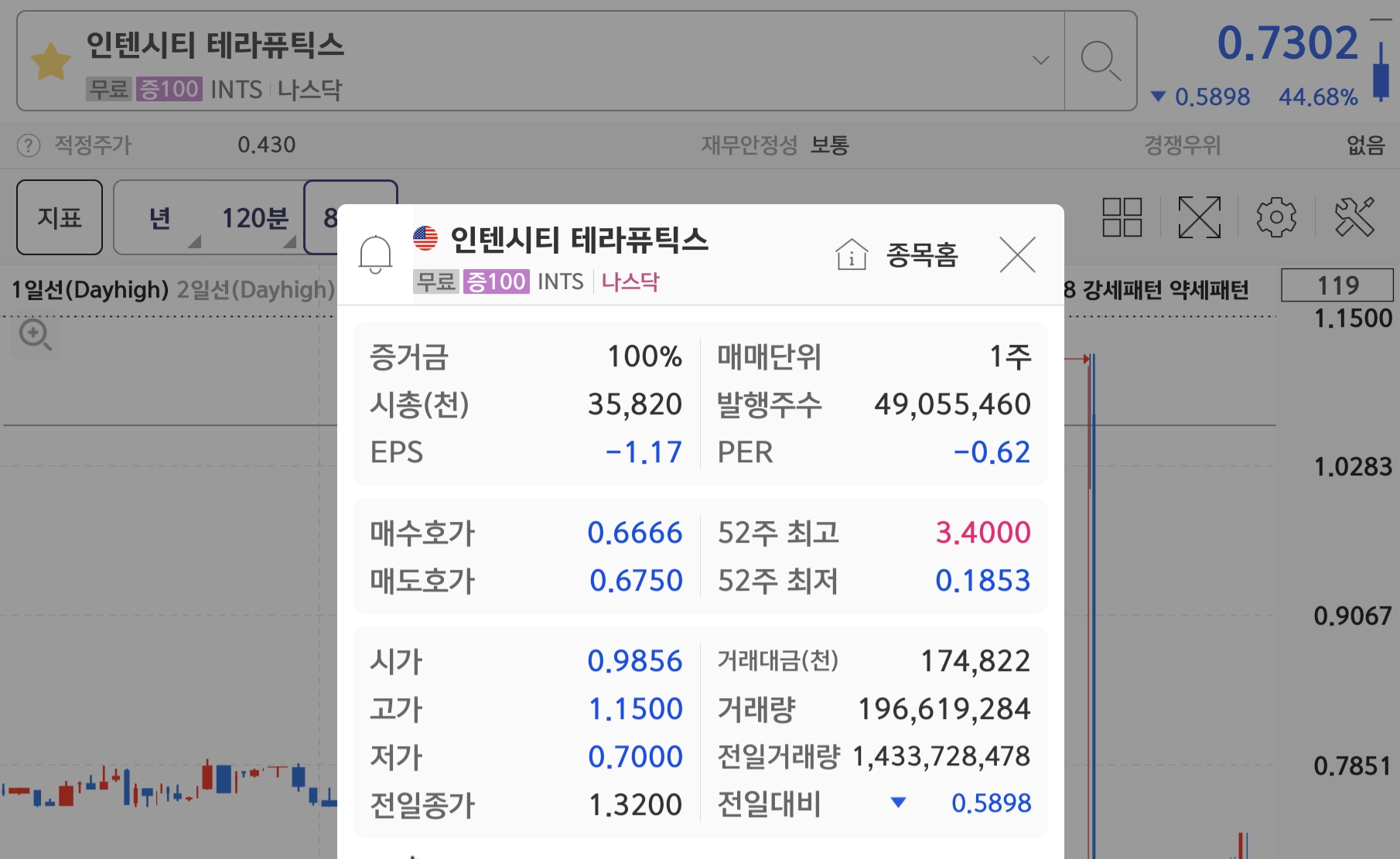
Task: Click the 나스닥 market label in popup
Action: (630, 281)
